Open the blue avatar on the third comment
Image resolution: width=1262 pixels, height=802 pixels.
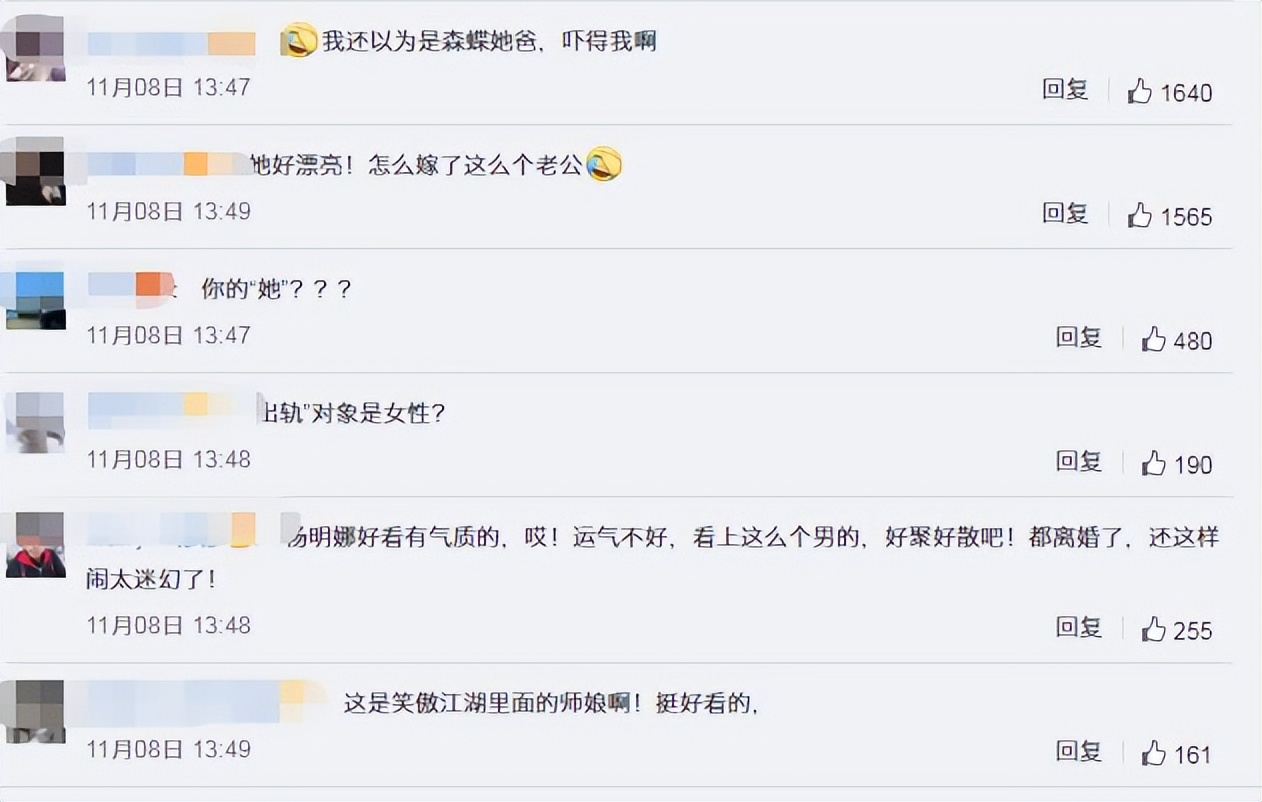pyautogui.click(x=35, y=296)
